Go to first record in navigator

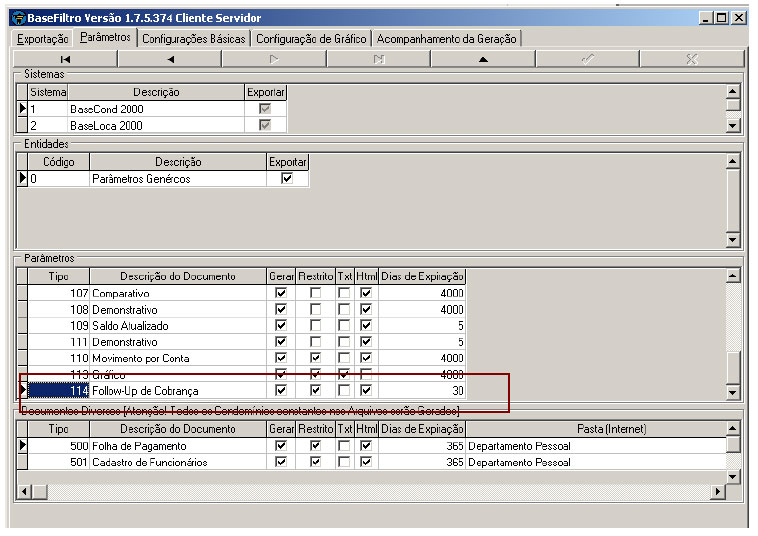pyautogui.click(x=66, y=59)
